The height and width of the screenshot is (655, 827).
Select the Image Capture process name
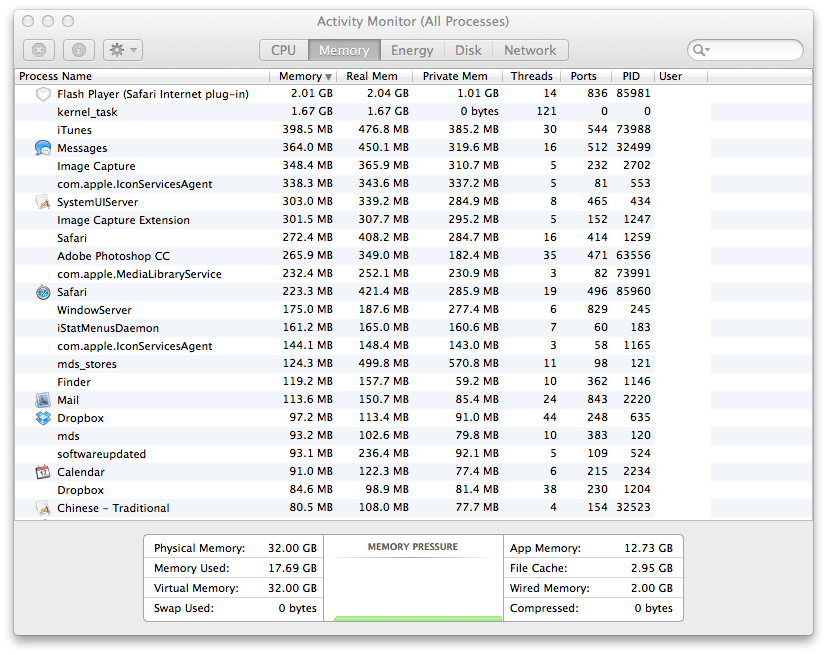pos(96,166)
